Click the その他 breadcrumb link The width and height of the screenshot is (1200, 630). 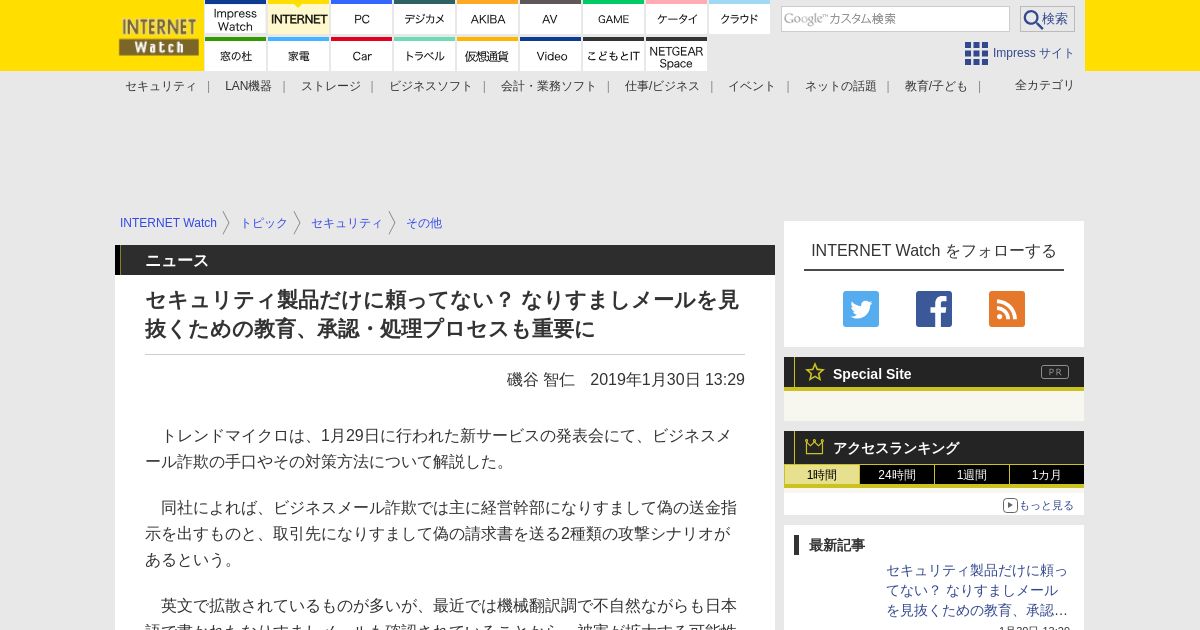pos(424,223)
